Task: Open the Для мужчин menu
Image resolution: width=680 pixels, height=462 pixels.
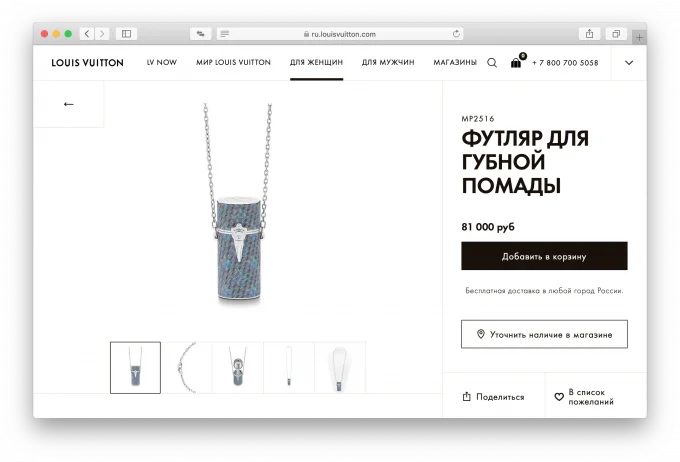Action: (388, 62)
